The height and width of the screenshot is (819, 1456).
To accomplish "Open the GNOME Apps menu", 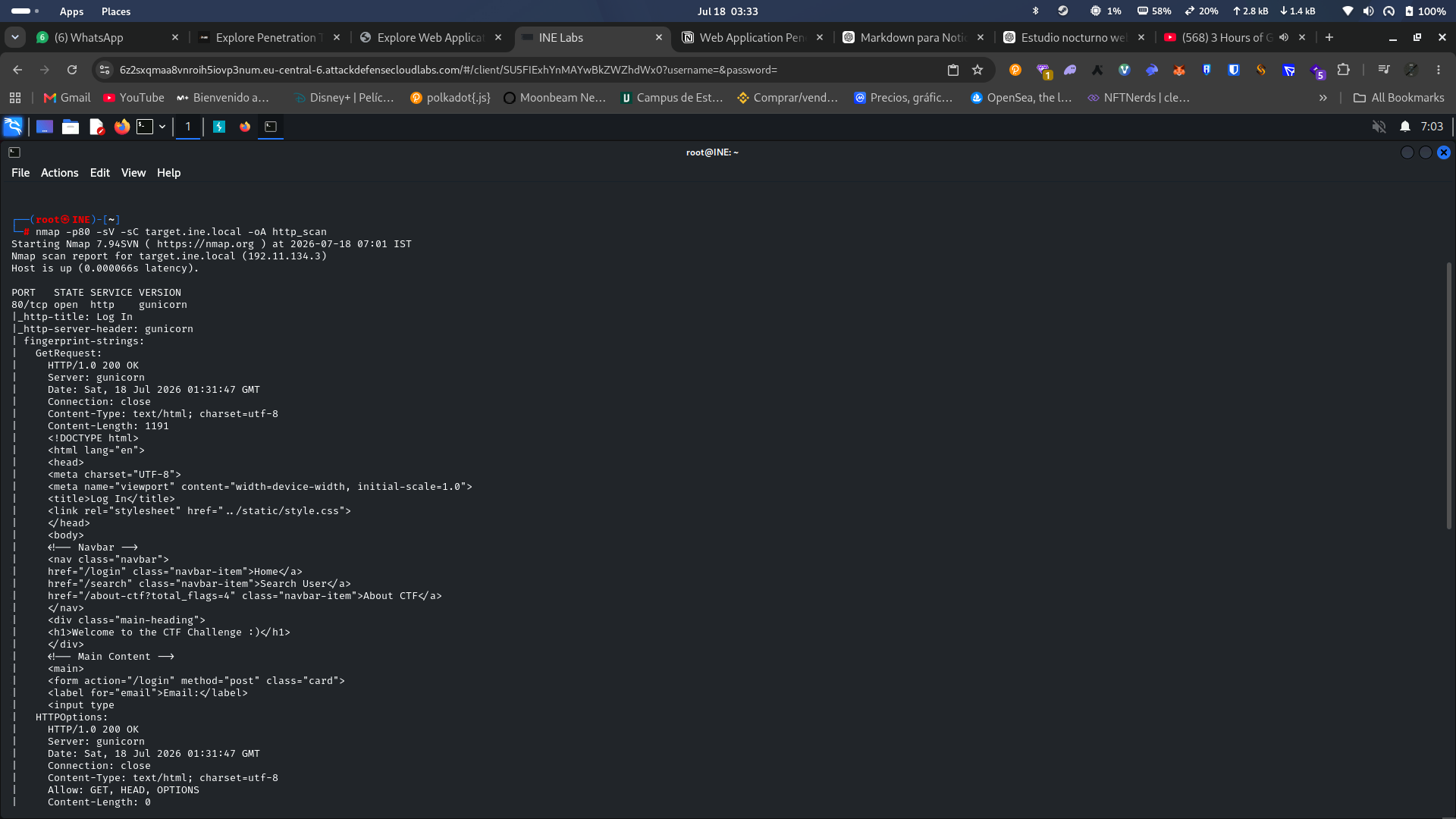I will pyautogui.click(x=72, y=11).
